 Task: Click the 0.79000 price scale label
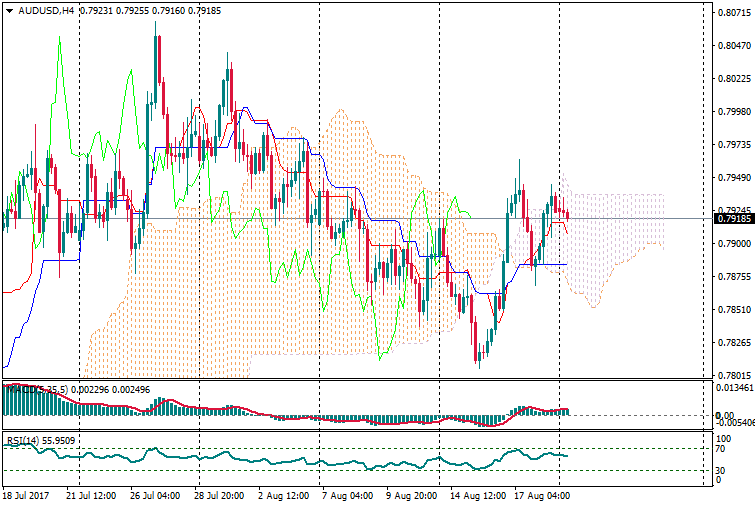tap(734, 244)
